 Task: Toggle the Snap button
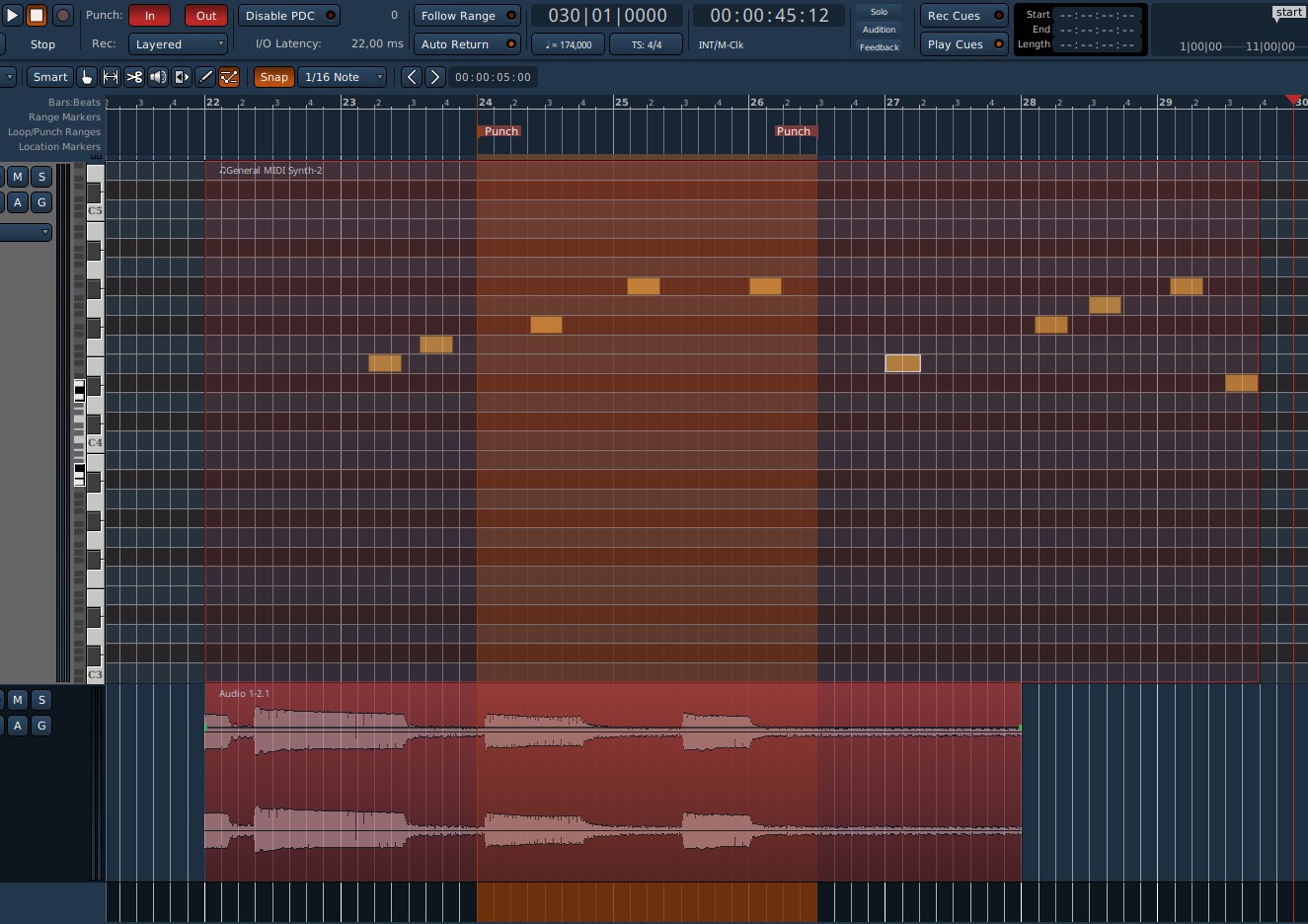click(273, 77)
